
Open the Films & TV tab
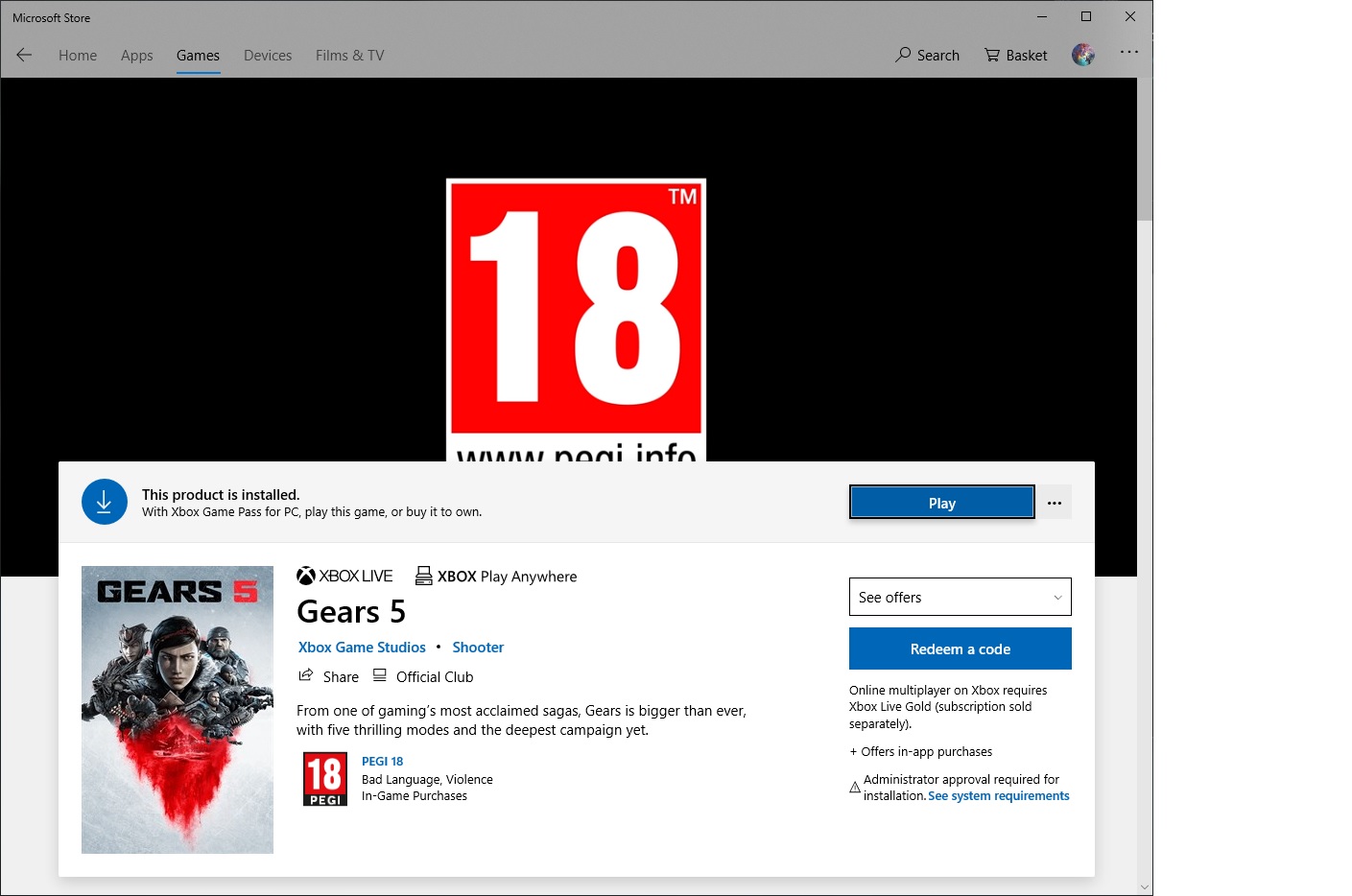pyautogui.click(x=350, y=56)
